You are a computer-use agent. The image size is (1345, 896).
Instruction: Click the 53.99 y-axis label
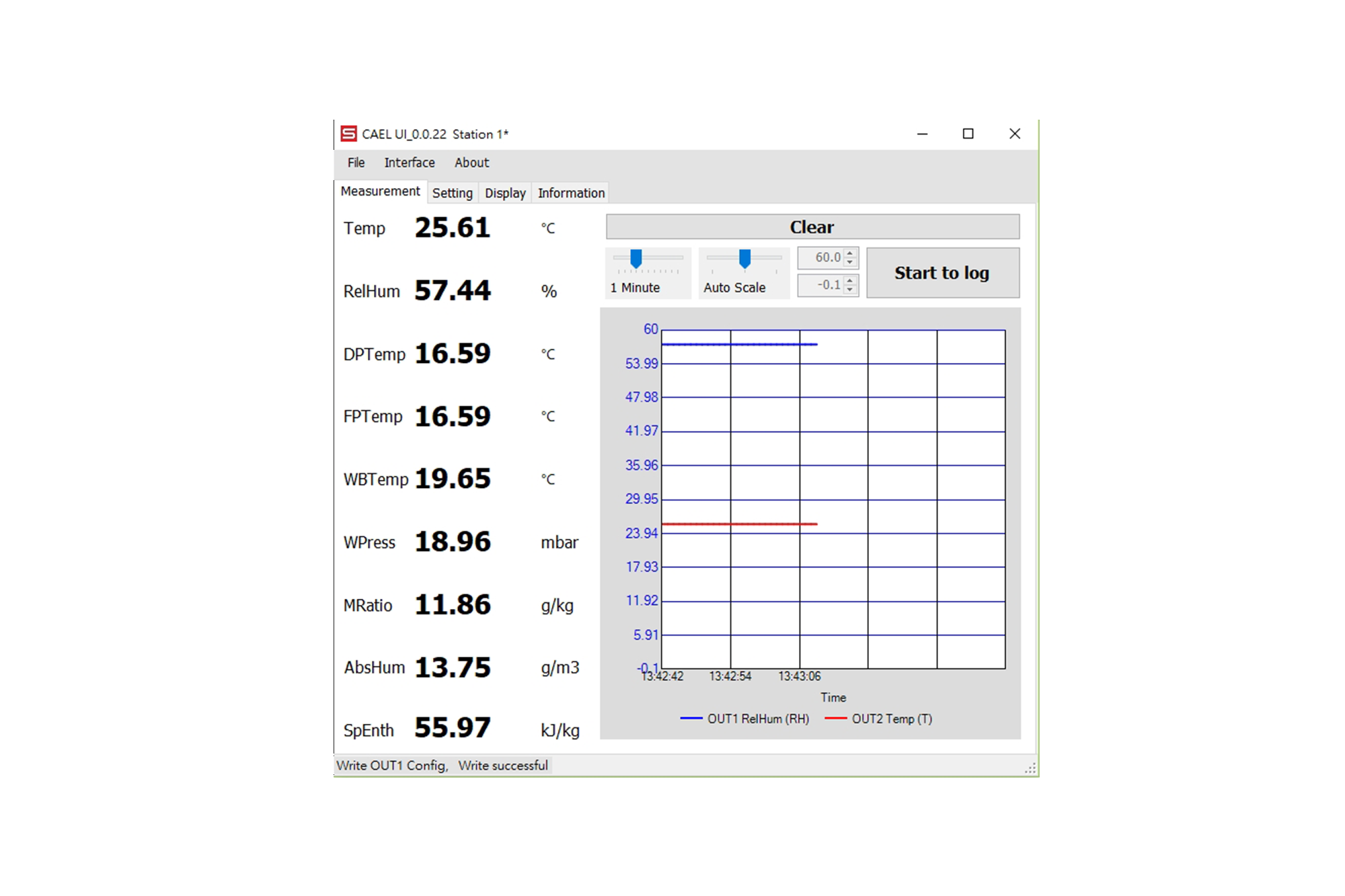[x=642, y=364]
